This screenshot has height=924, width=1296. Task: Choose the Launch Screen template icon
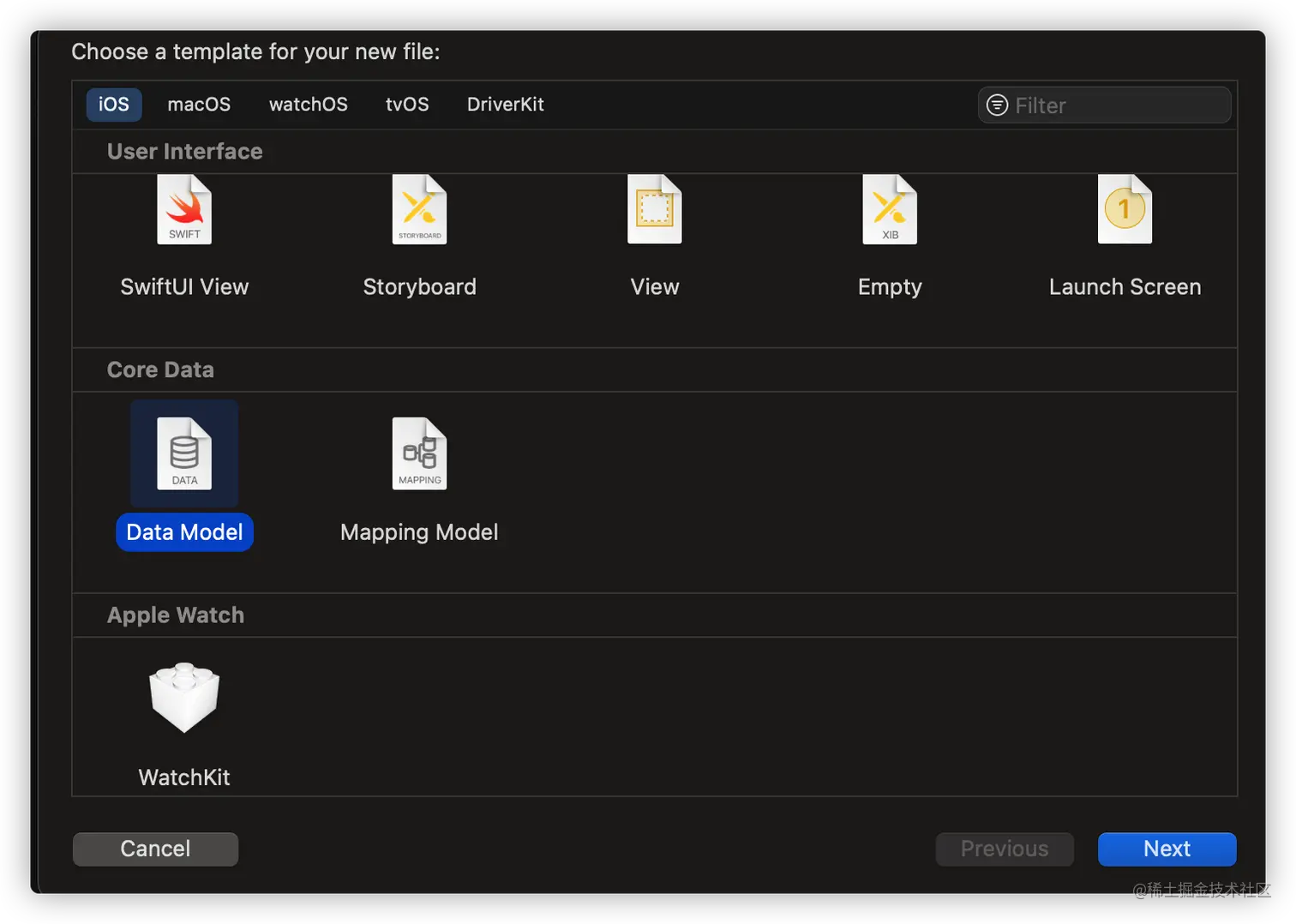1125,210
